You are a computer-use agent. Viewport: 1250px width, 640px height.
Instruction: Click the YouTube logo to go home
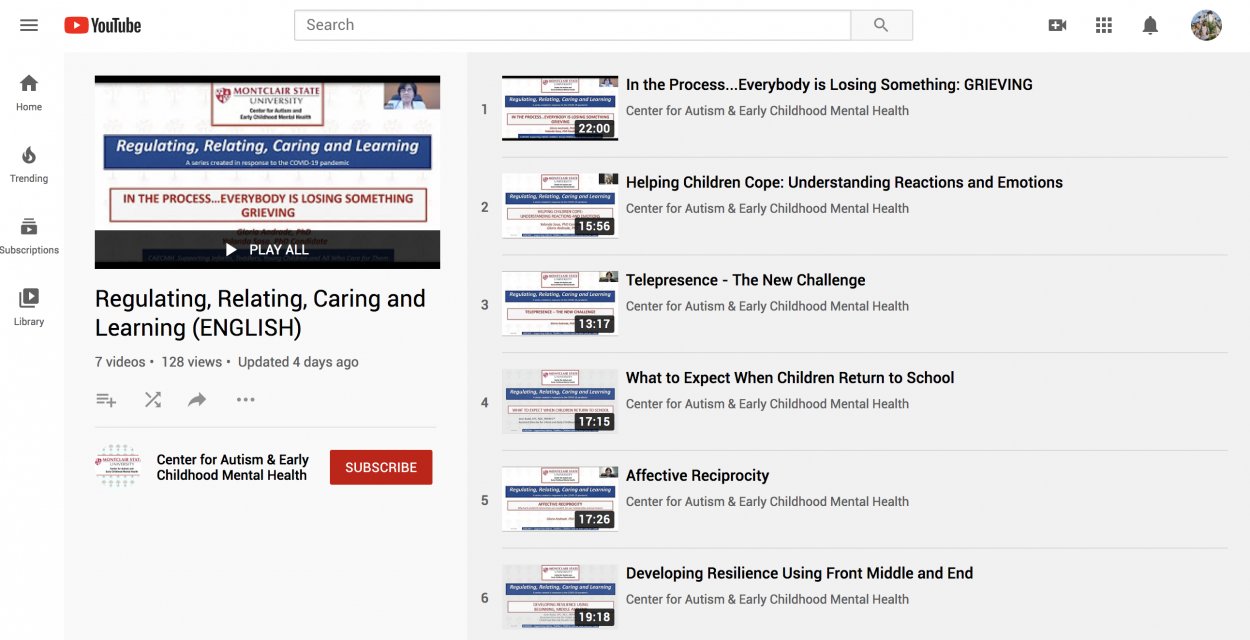pos(102,24)
